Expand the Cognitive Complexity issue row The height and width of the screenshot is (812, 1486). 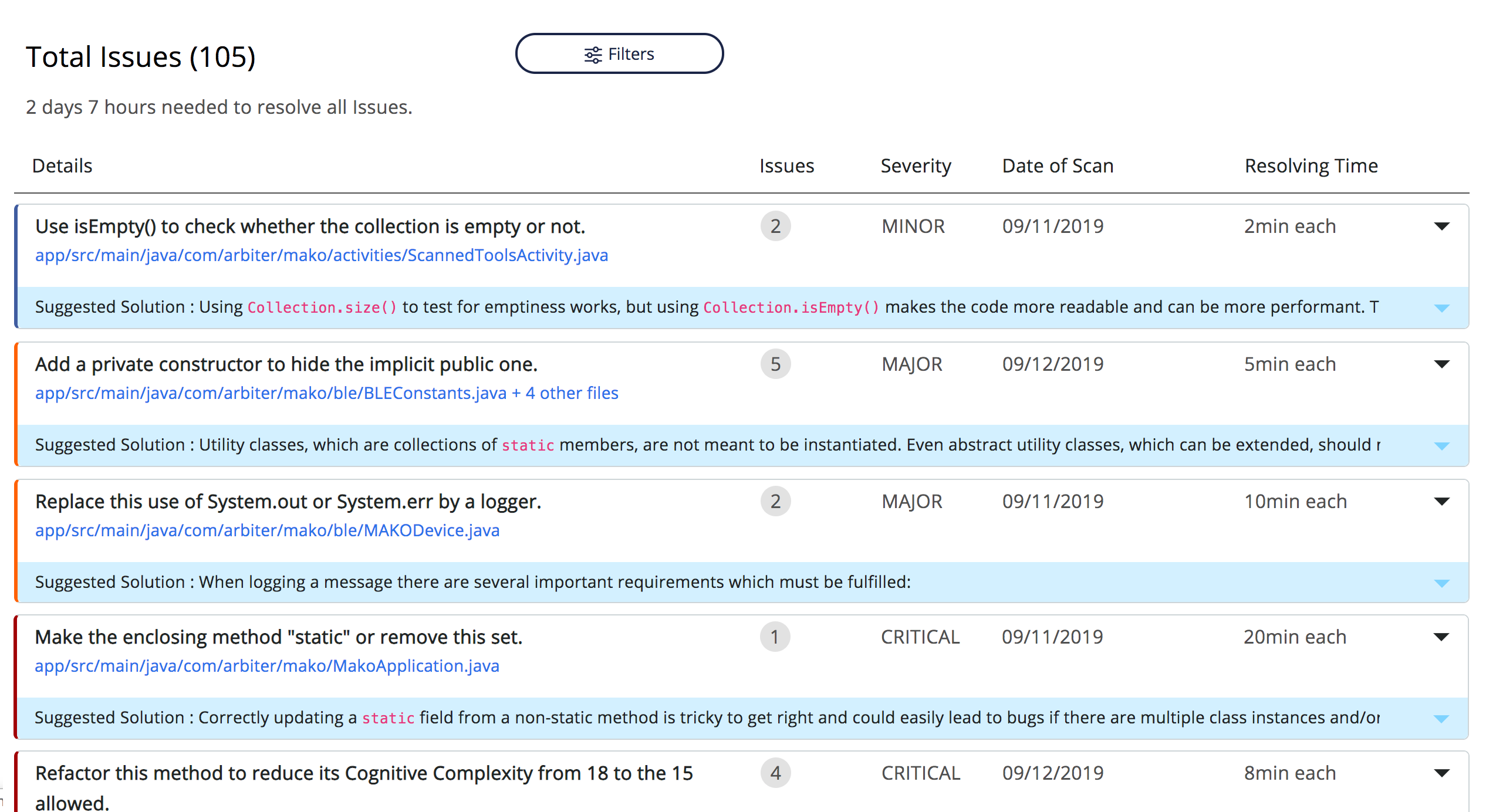click(x=1441, y=773)
